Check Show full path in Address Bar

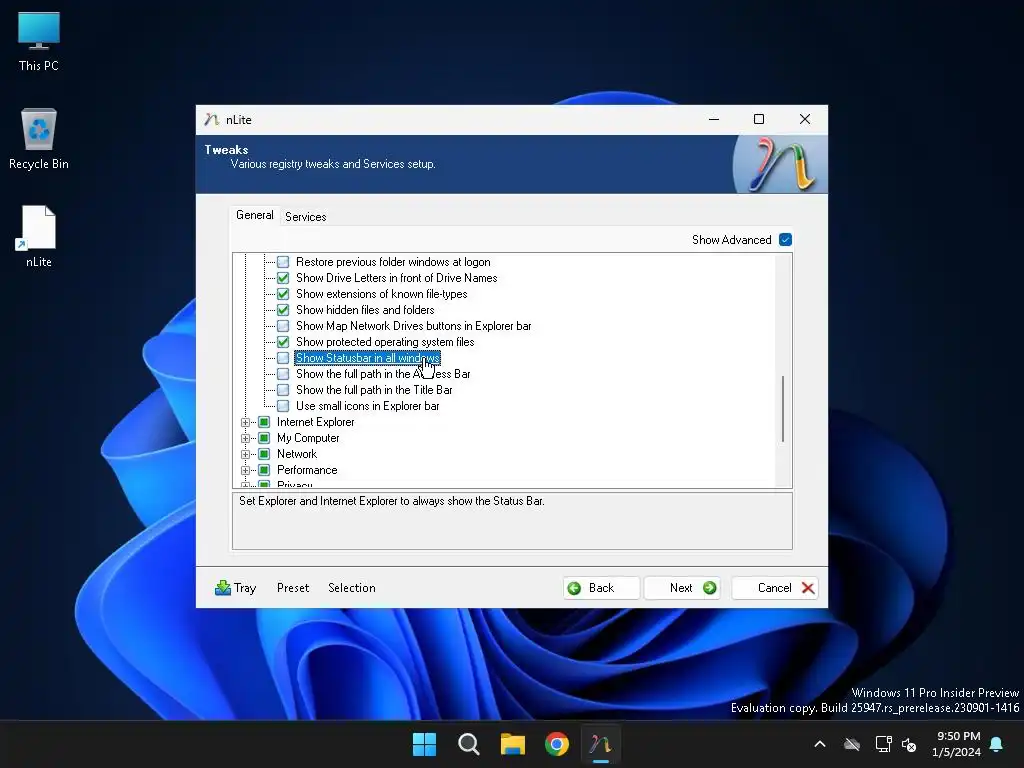click(x=283, y=374)
